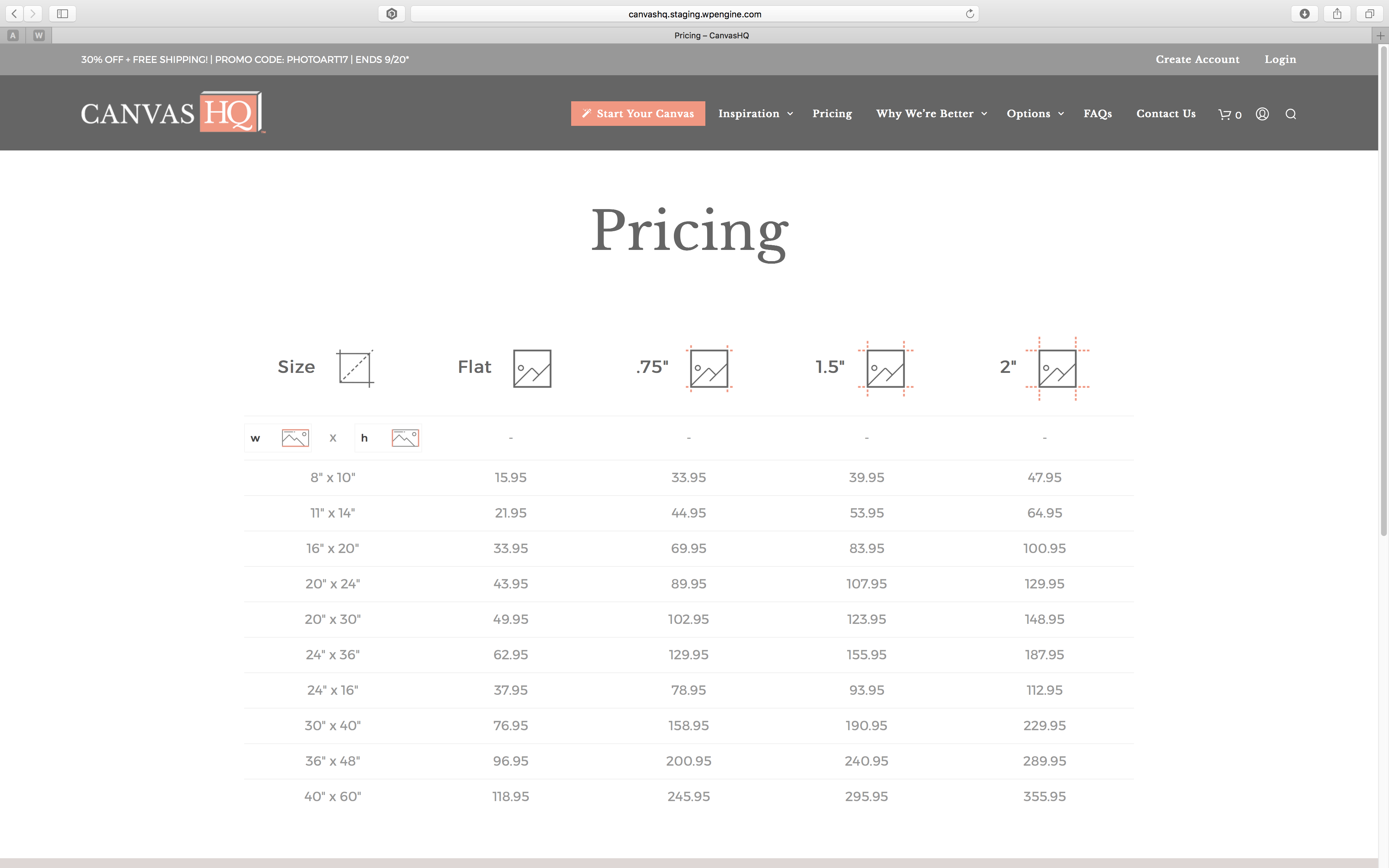
Task: Click the shopping cart icon
Action: (1225, 114)
